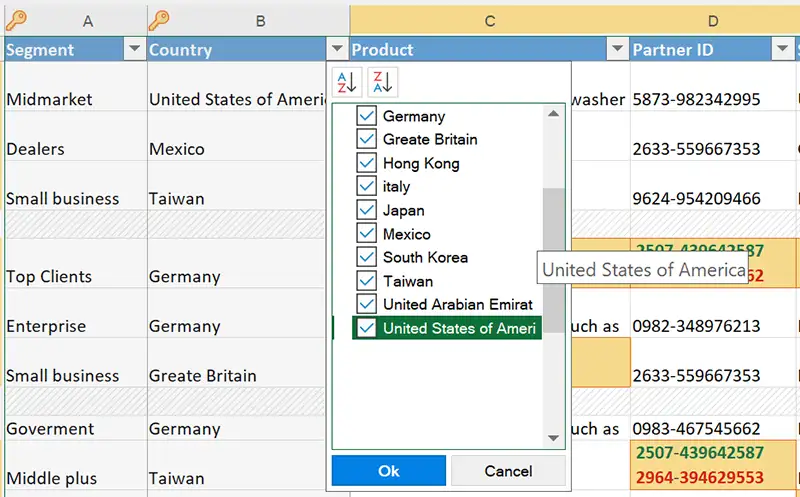Cancel the filter dialog
800x497 pixels.
coord(508,470)
